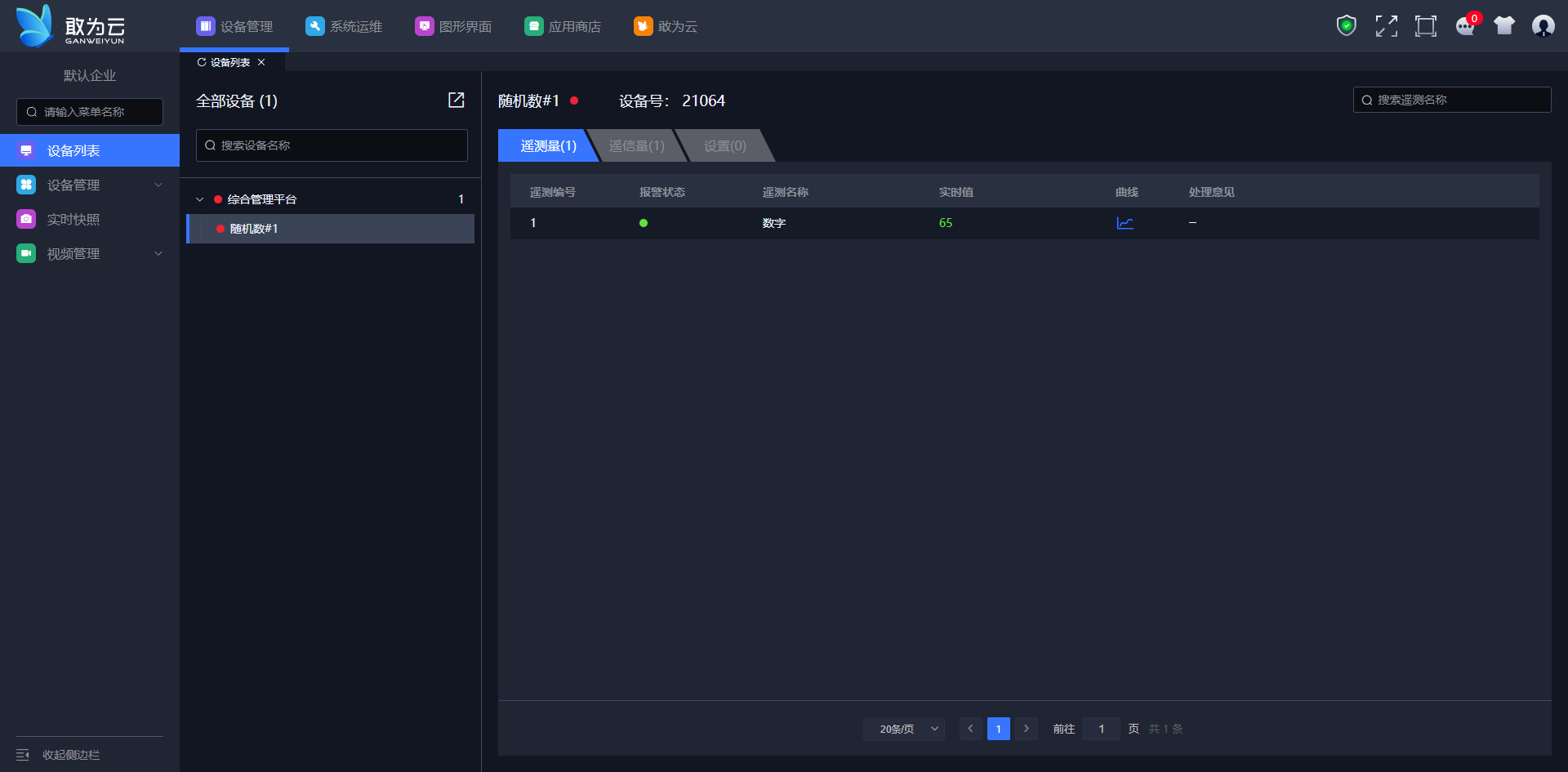Click the 设备管理 sidebar icon

coord(26,185)
